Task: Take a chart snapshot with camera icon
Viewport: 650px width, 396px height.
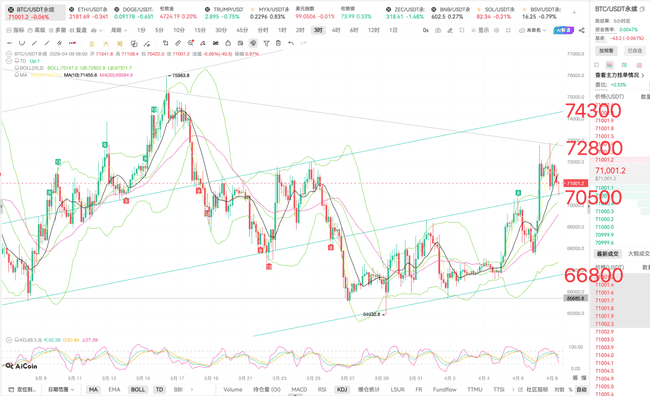Action: click(438, 30)
